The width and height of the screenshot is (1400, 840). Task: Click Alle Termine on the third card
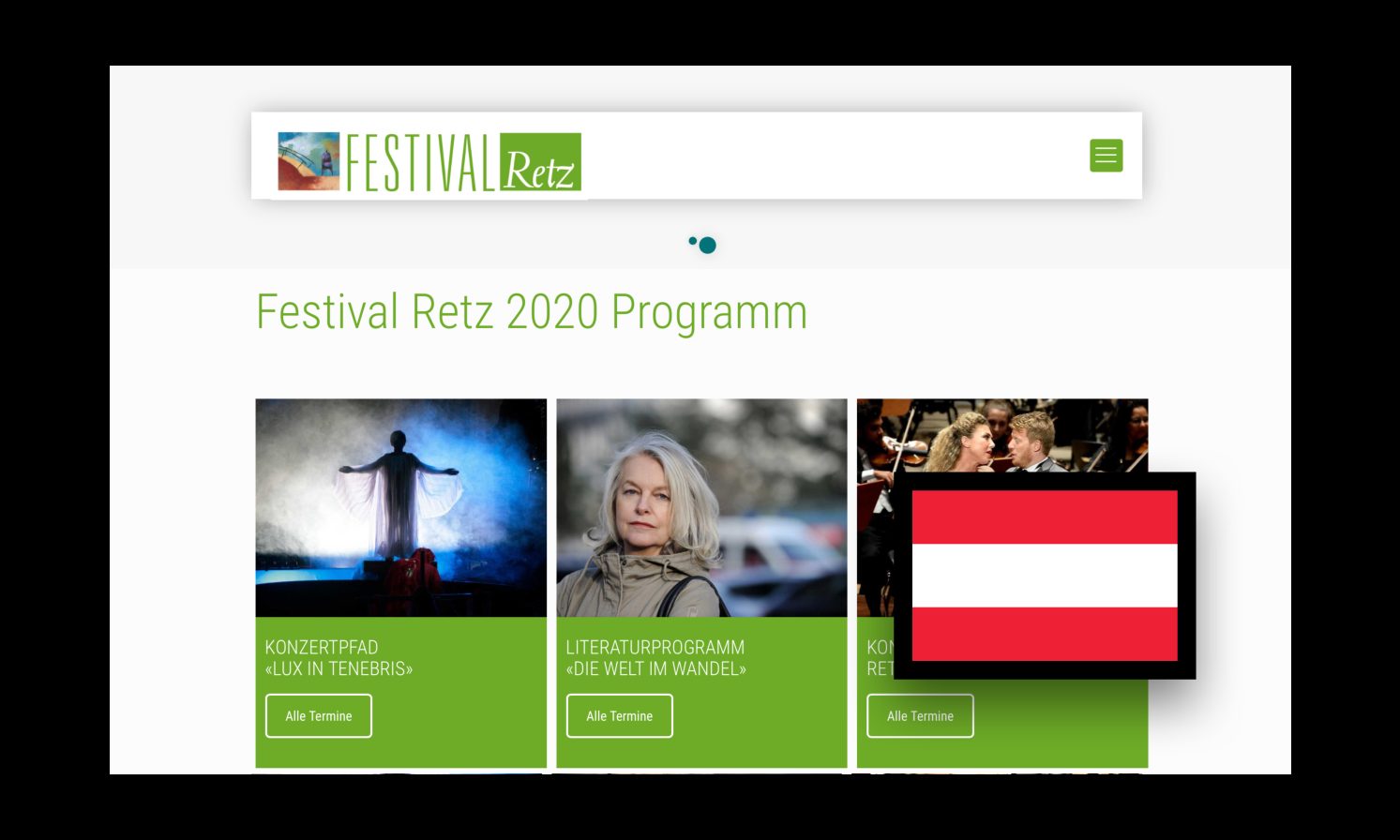coord(920,716)
